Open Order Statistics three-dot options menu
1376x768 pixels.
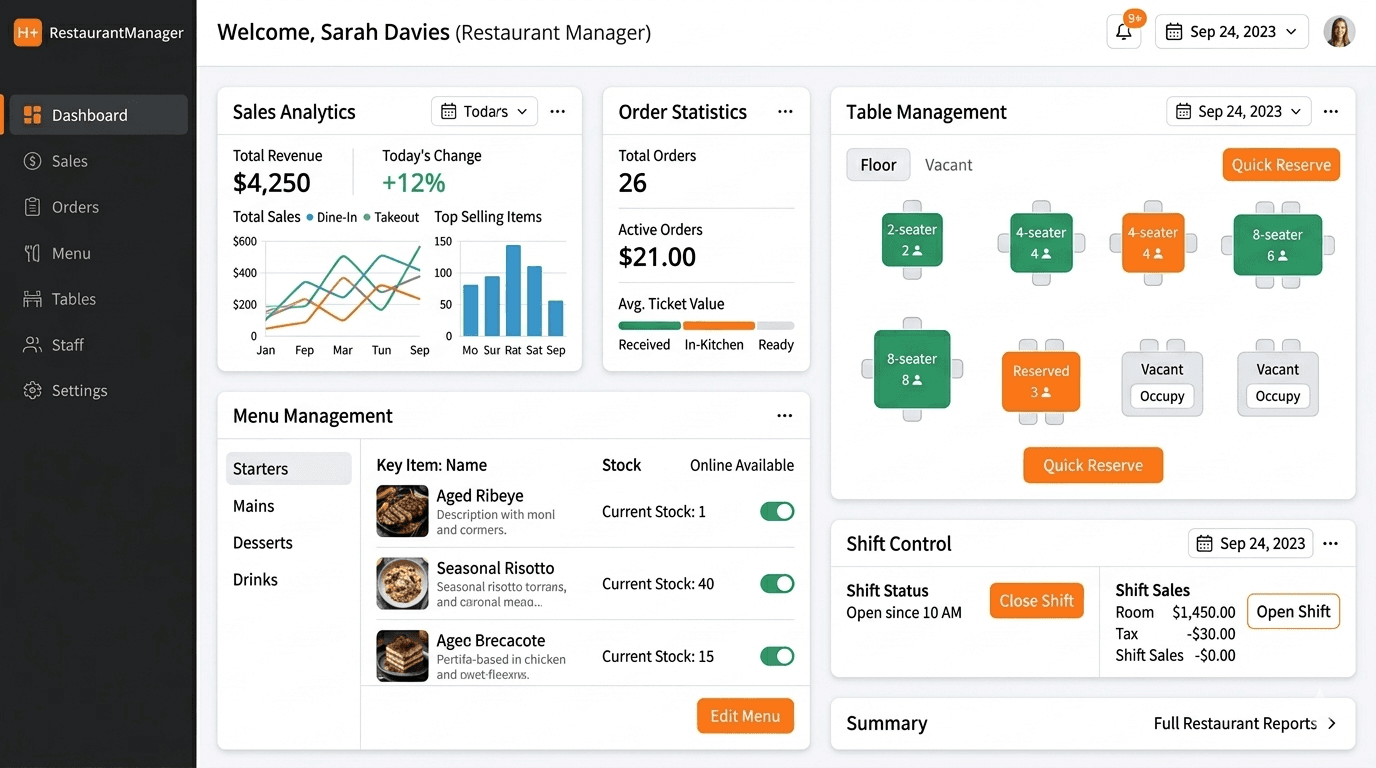pyautogui.click(x=785, y=112)
